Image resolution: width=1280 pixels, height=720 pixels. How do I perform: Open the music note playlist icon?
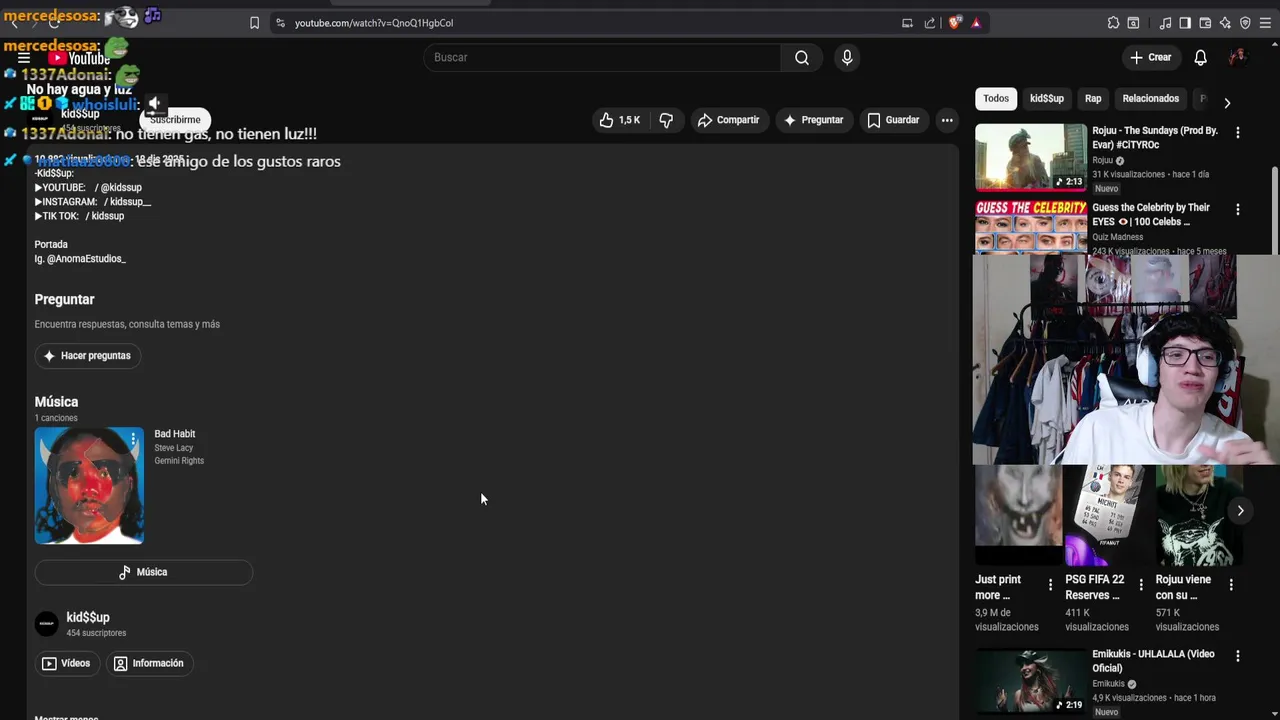1165,23
